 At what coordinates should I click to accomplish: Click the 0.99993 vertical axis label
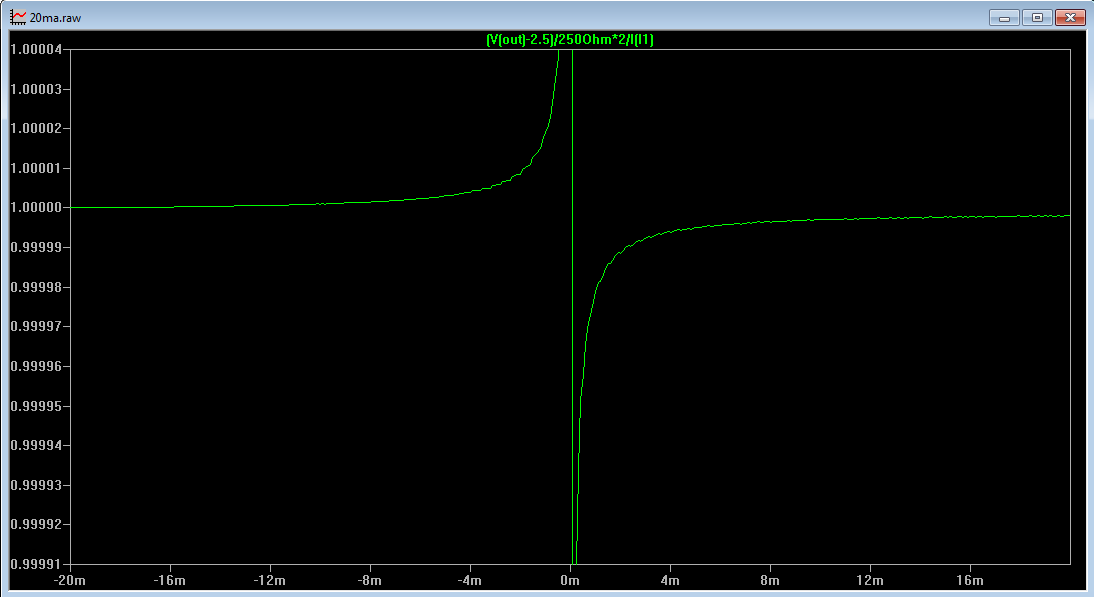36,485
